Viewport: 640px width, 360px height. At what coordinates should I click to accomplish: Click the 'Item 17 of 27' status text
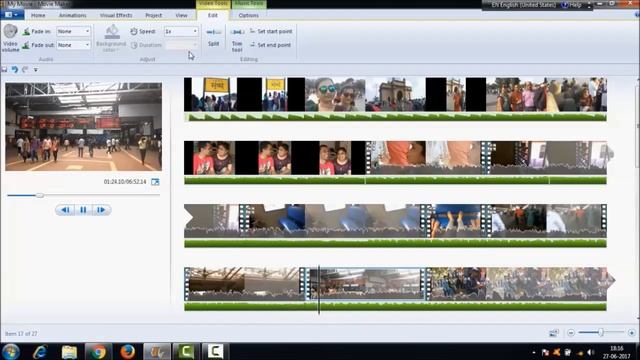(x=21, y=333)
